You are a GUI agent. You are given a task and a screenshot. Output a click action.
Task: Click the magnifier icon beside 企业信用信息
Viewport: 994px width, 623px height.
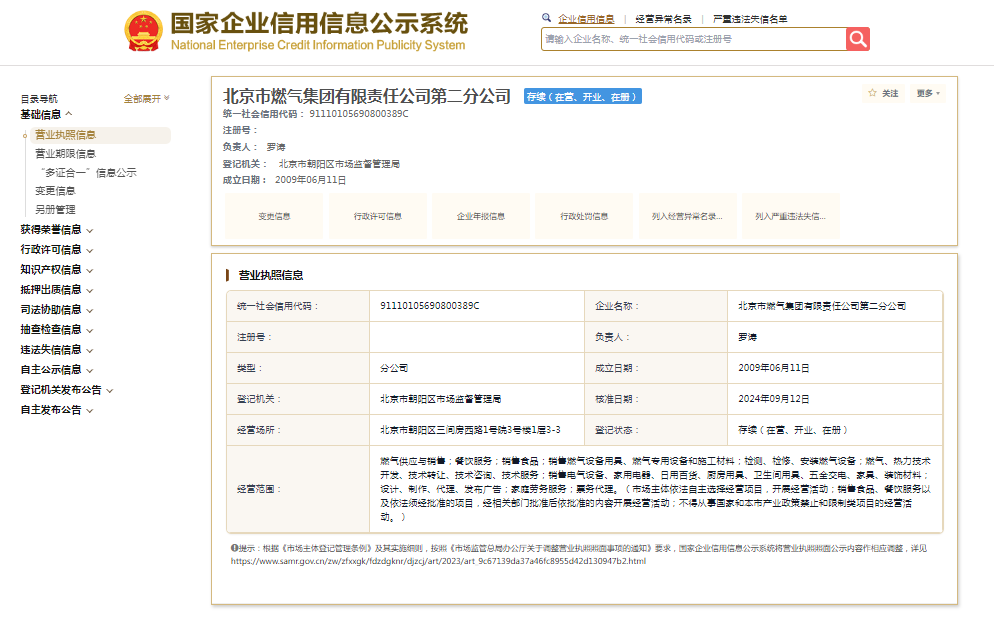point(546,18)
